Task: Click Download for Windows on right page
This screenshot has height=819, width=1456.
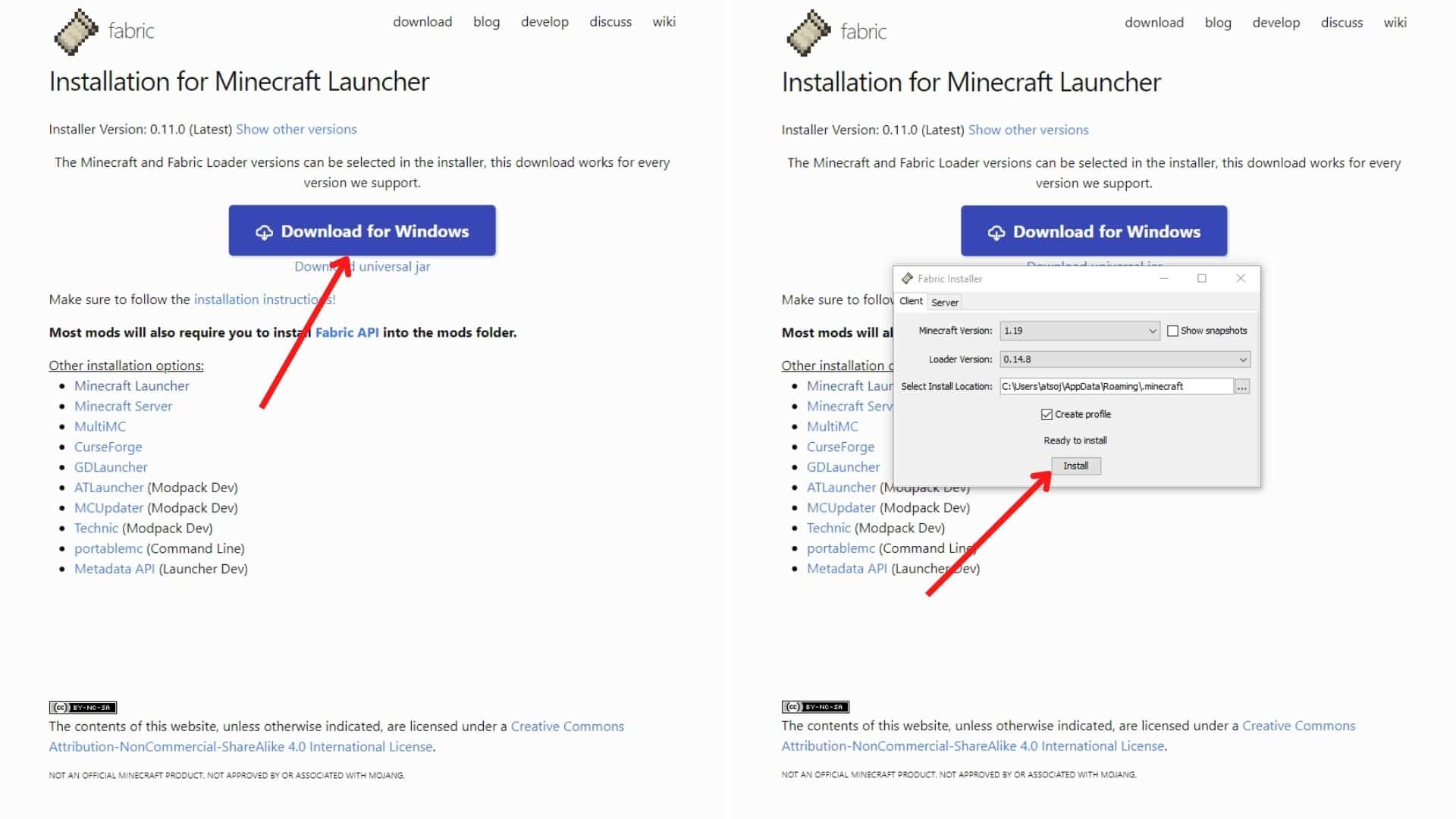Action: (1094, 231)
